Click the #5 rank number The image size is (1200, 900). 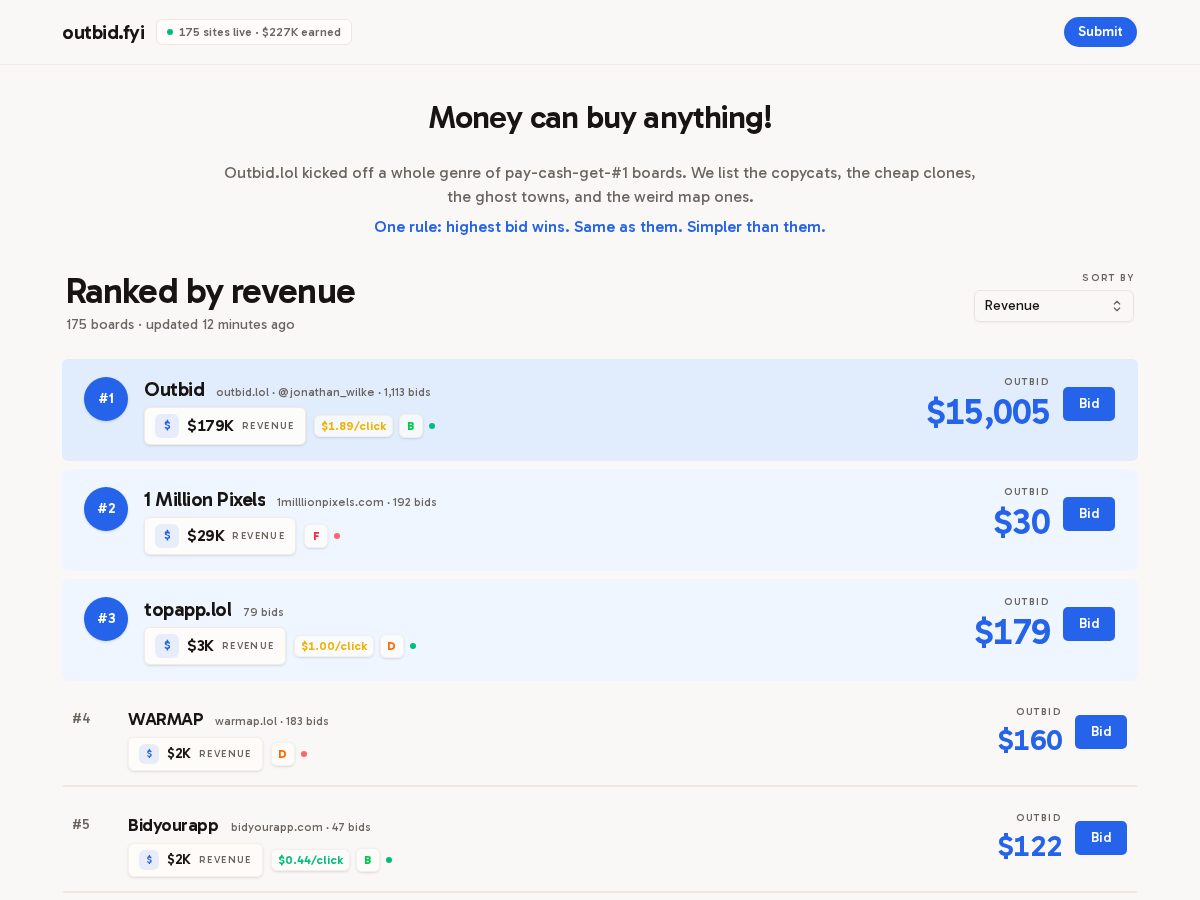click(81, 824)
